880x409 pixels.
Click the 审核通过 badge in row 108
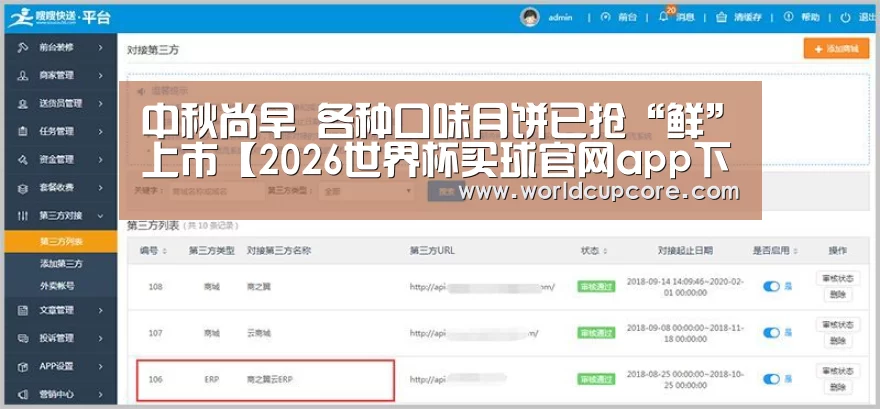pyautogui.click(x=596, y=287)
